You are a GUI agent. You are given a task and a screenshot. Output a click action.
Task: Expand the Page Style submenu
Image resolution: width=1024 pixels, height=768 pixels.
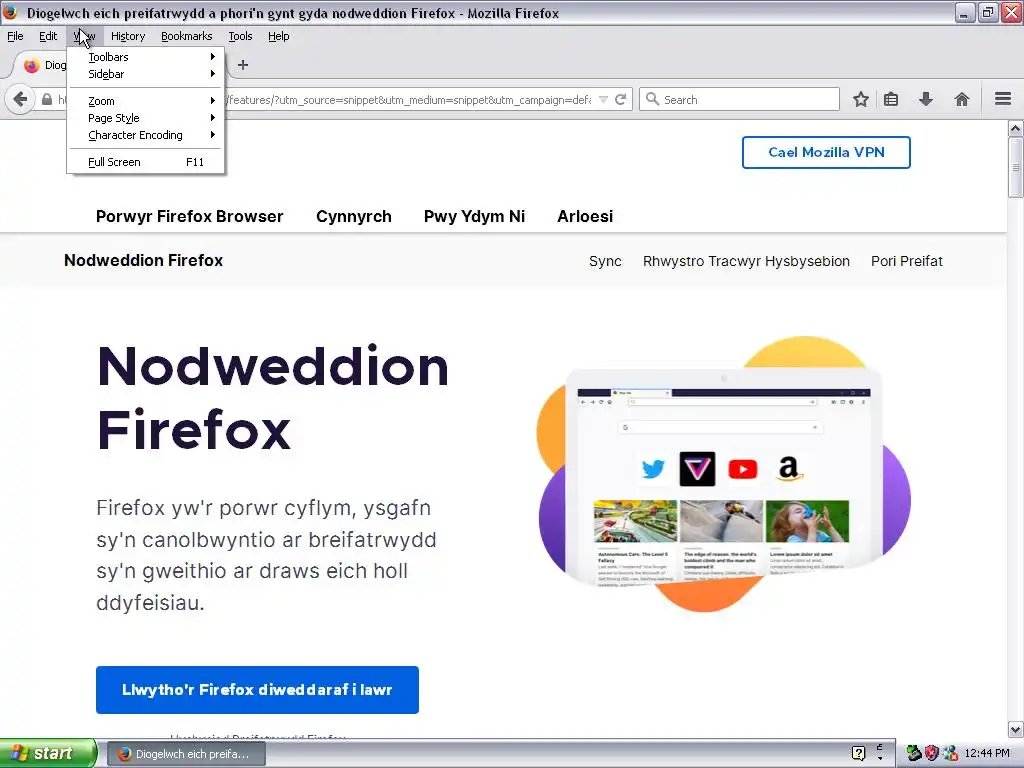146,118
